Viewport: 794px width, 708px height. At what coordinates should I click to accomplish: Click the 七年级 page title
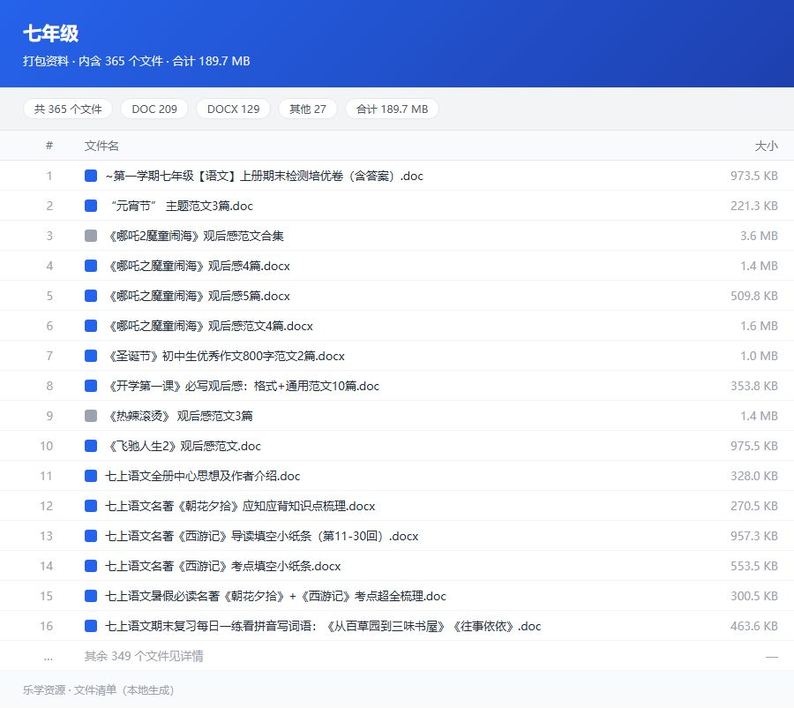[51, 33]
